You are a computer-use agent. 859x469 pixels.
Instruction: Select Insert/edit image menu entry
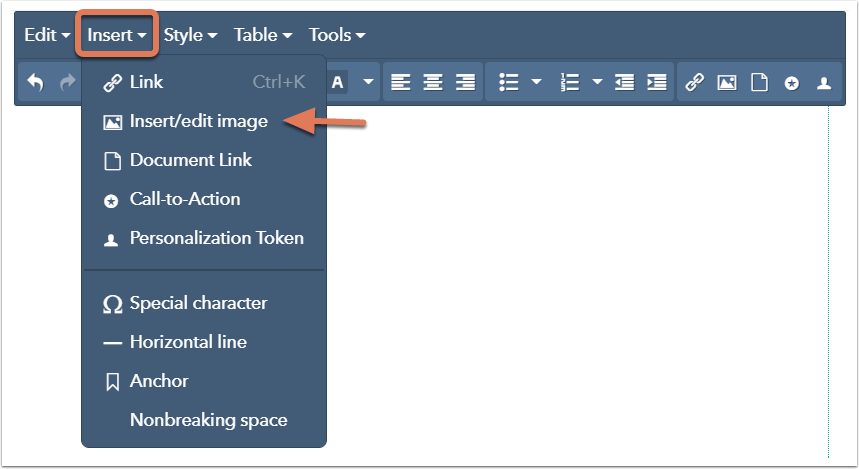(204, 121)
